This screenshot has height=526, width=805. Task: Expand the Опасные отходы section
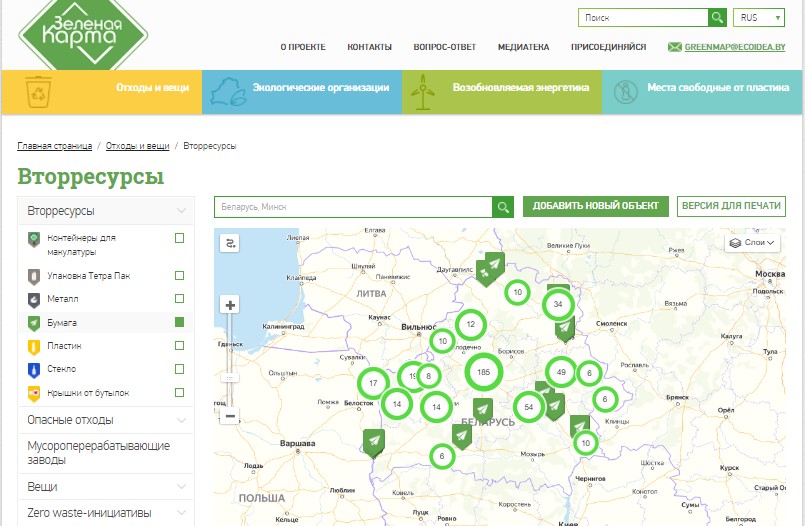tap(105, 420)
